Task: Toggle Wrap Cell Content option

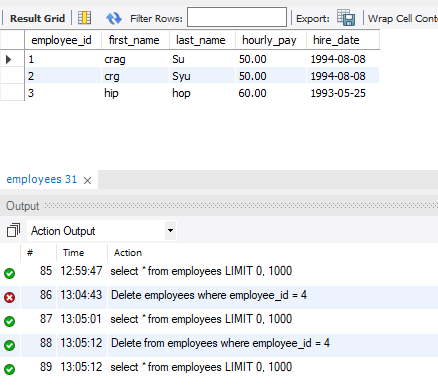Action: point(403,18)
